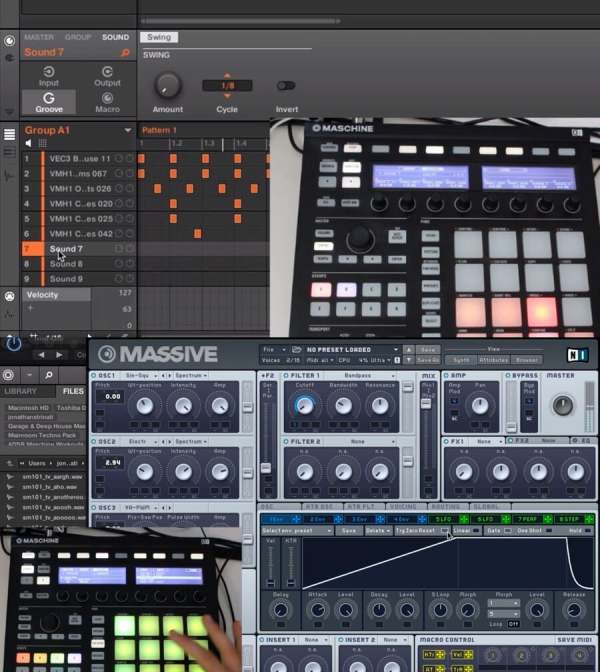Click the browser power icon
Image resolution: width=600 pixels, height=672 pixels.
(13, 344)
